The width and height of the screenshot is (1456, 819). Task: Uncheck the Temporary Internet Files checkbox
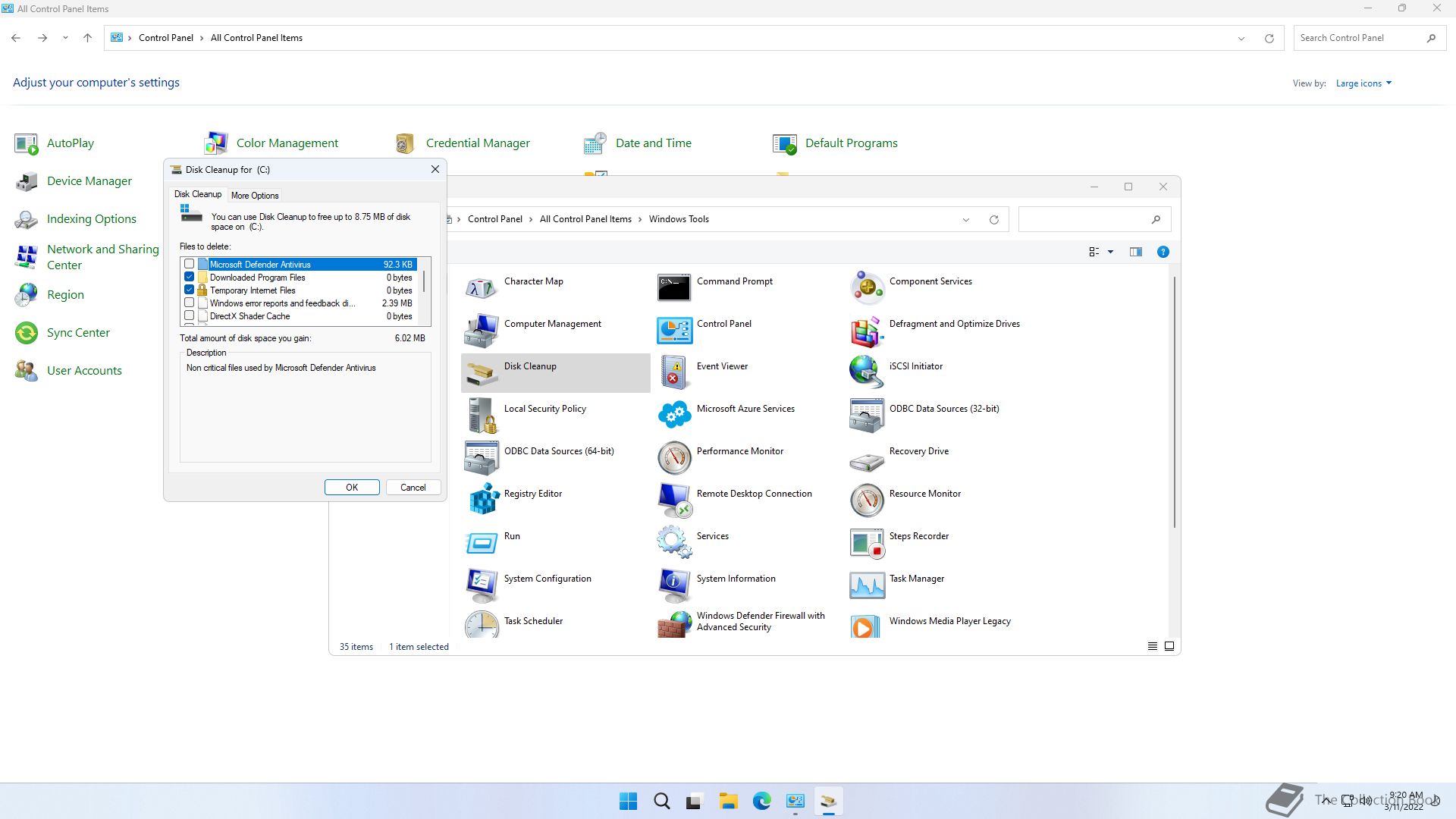pyautogui.click(x=190, y=290)
